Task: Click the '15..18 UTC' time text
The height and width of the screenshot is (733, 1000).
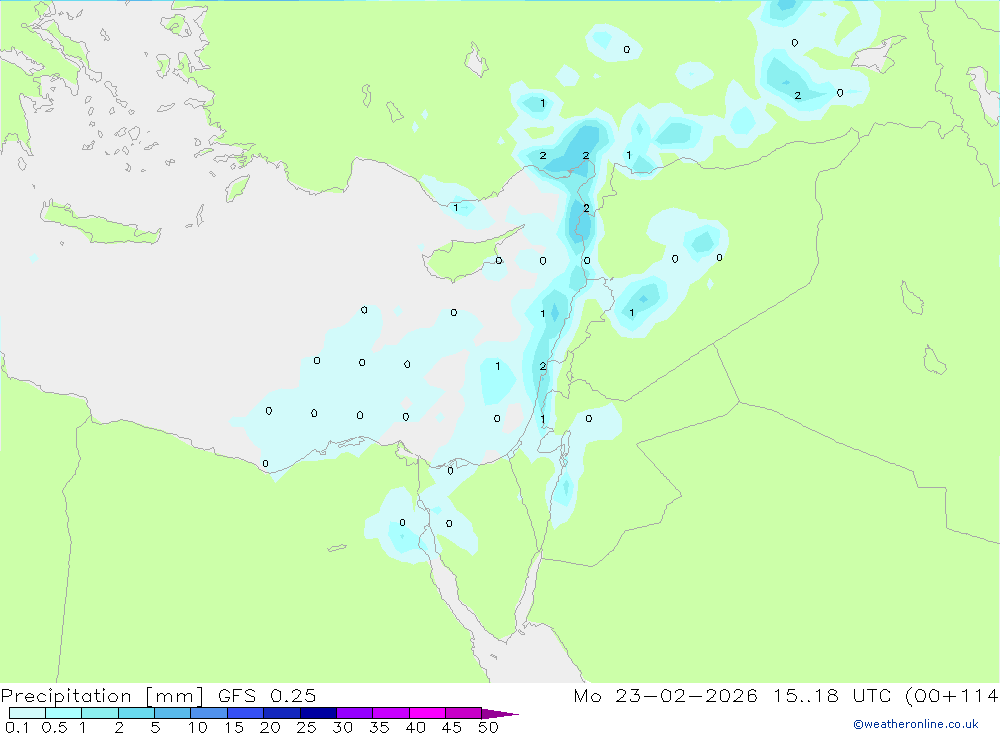Action: click(x=834, y=696)
